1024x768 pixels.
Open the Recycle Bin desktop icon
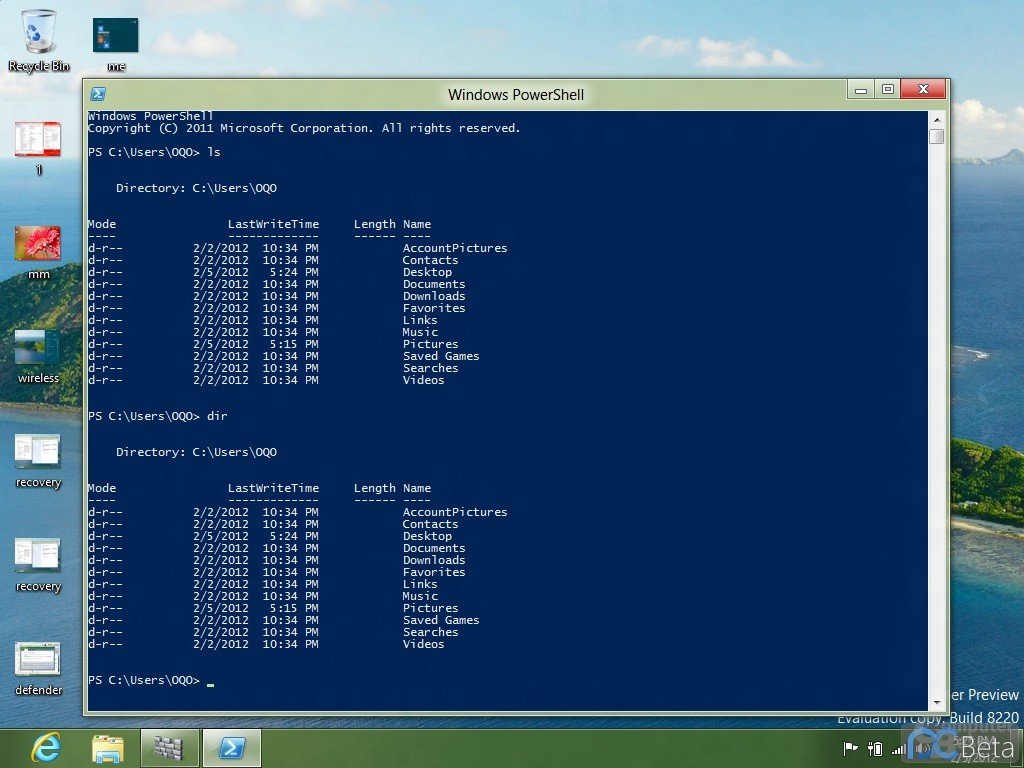point(38,34)
